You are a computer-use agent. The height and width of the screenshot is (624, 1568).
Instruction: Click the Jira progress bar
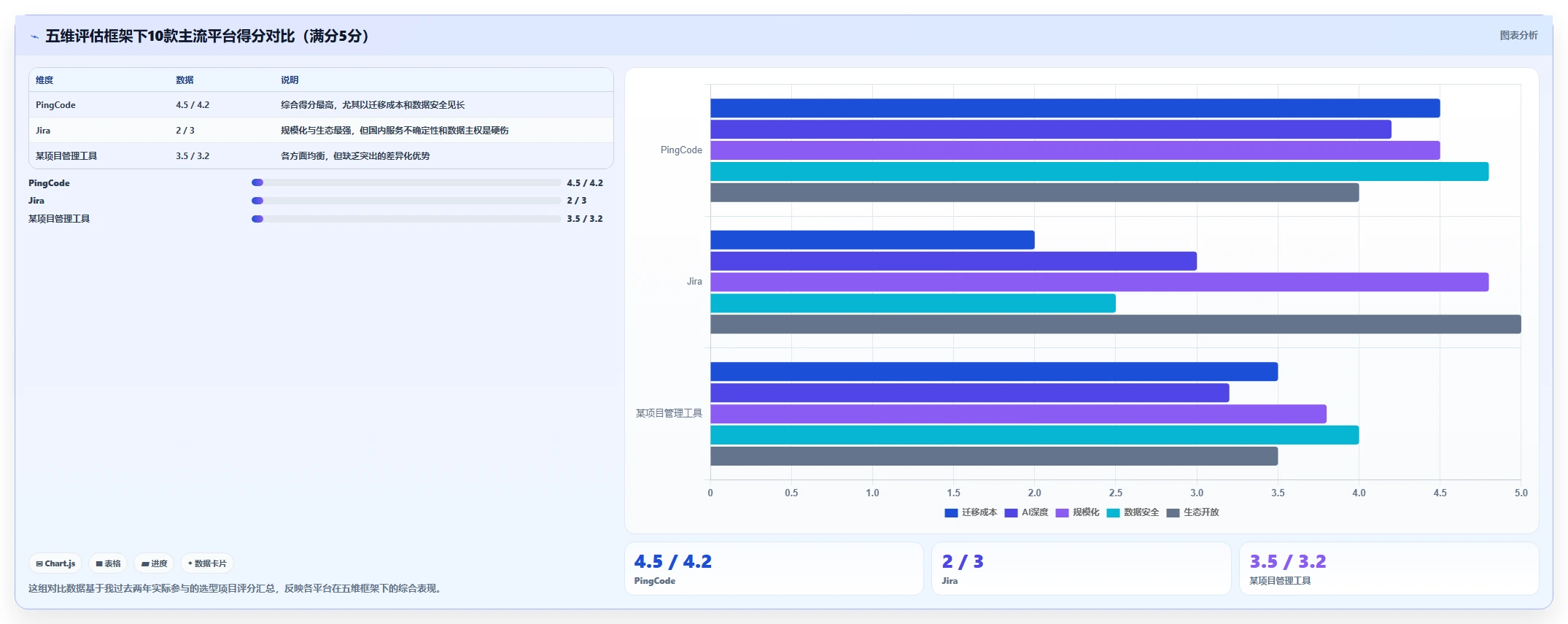click(x=406, y=201)
